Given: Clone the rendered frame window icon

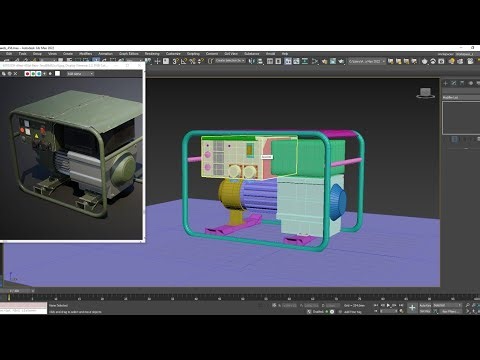Looking at the screenshot, I should tap(4, 73).
